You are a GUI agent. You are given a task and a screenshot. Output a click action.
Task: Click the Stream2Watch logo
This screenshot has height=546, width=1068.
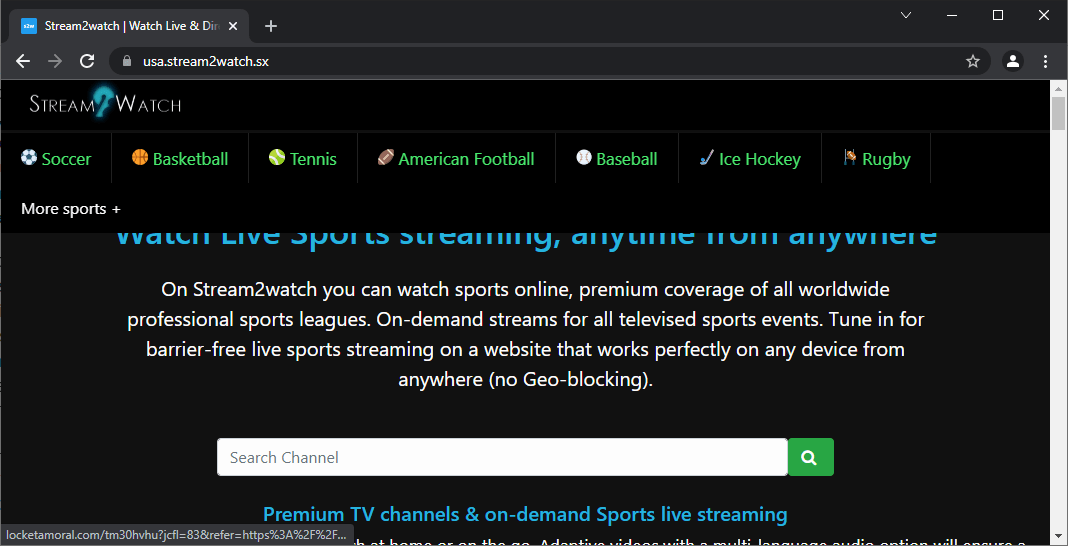coord(105,103)
